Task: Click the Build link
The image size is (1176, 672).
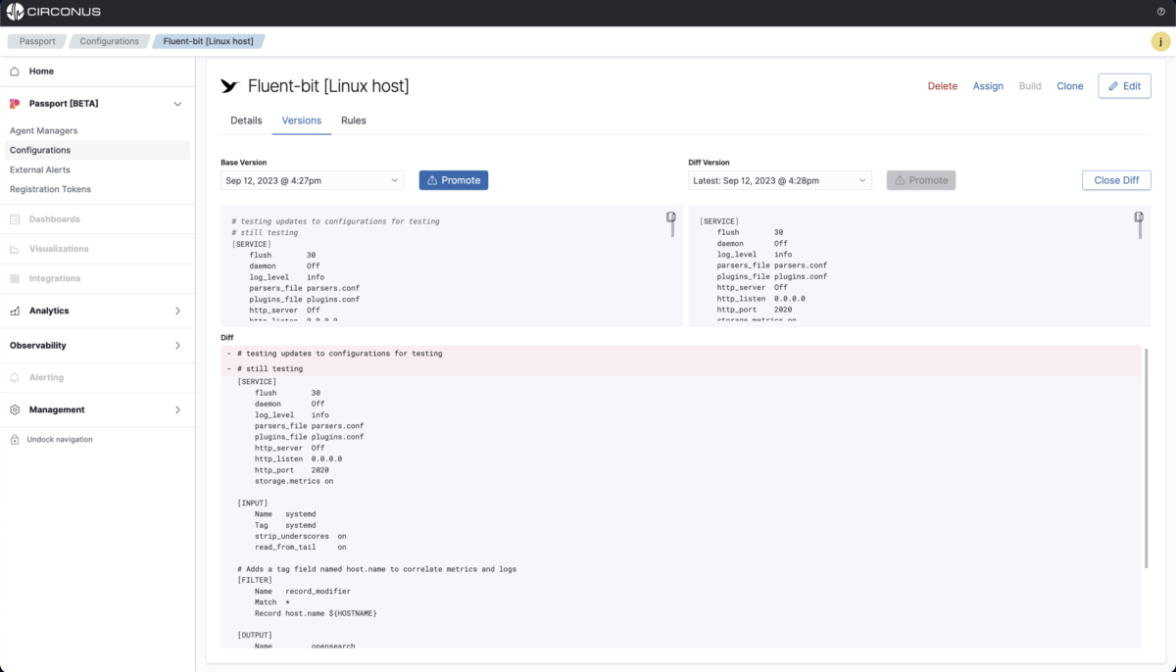Action: tap(1030, 86)
